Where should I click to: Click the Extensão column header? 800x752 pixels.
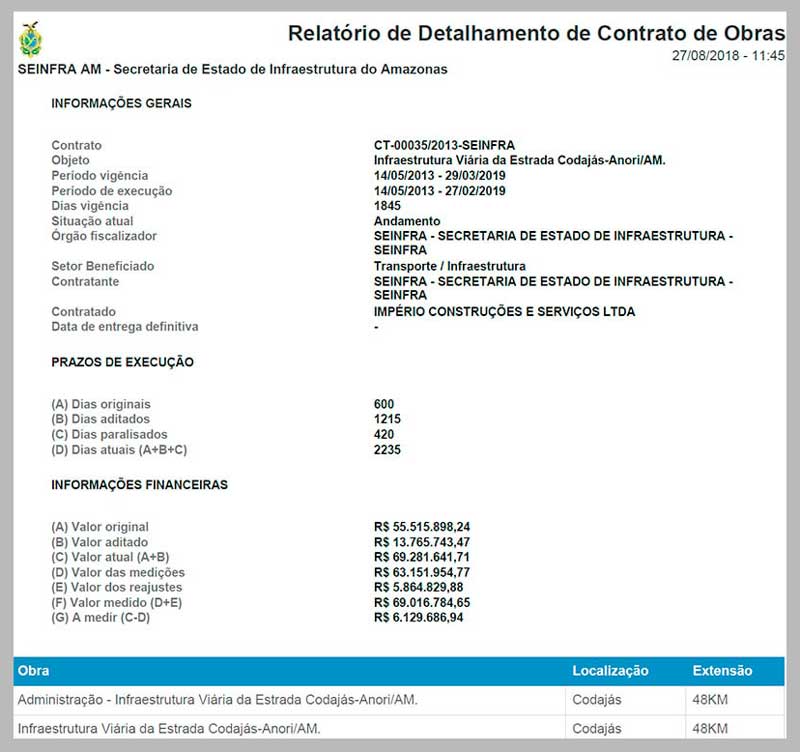click(722, 671)
